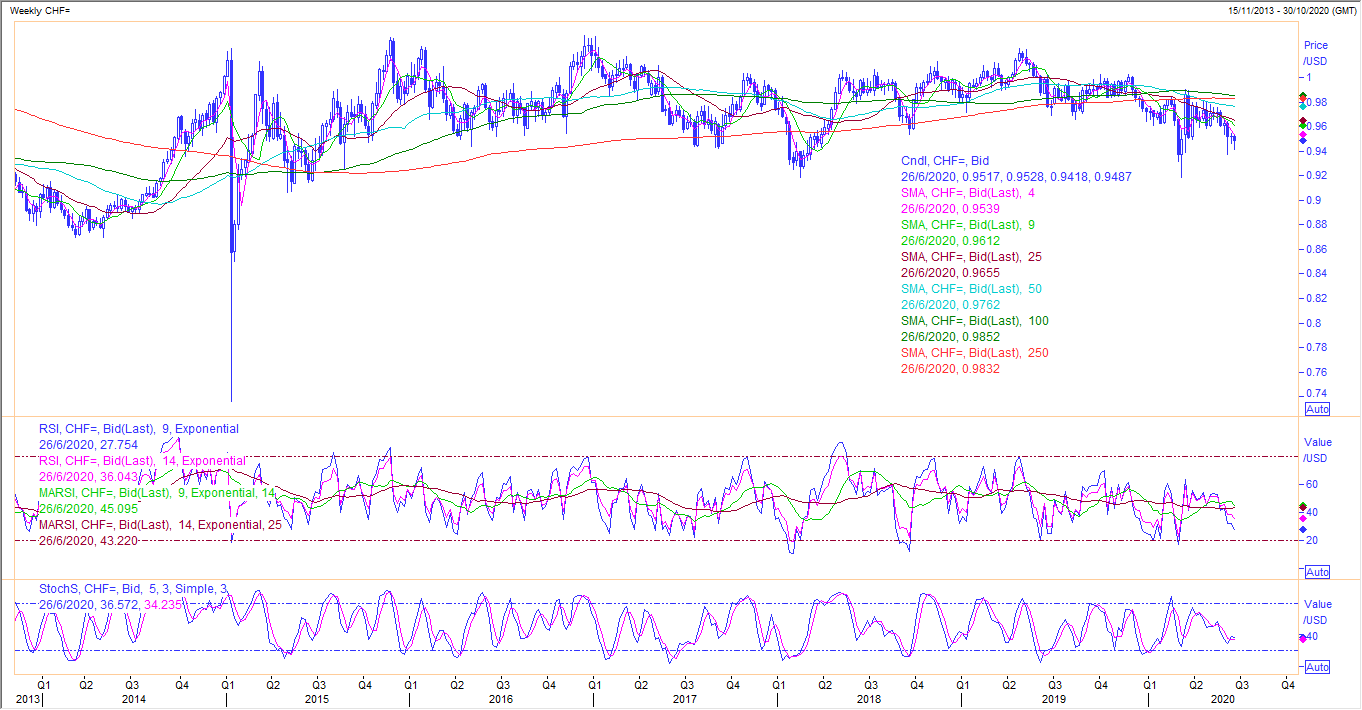Click the SMA 50 value '26/6/2020, 0.9762'
1362x710 pixels.
coord(950,305)
